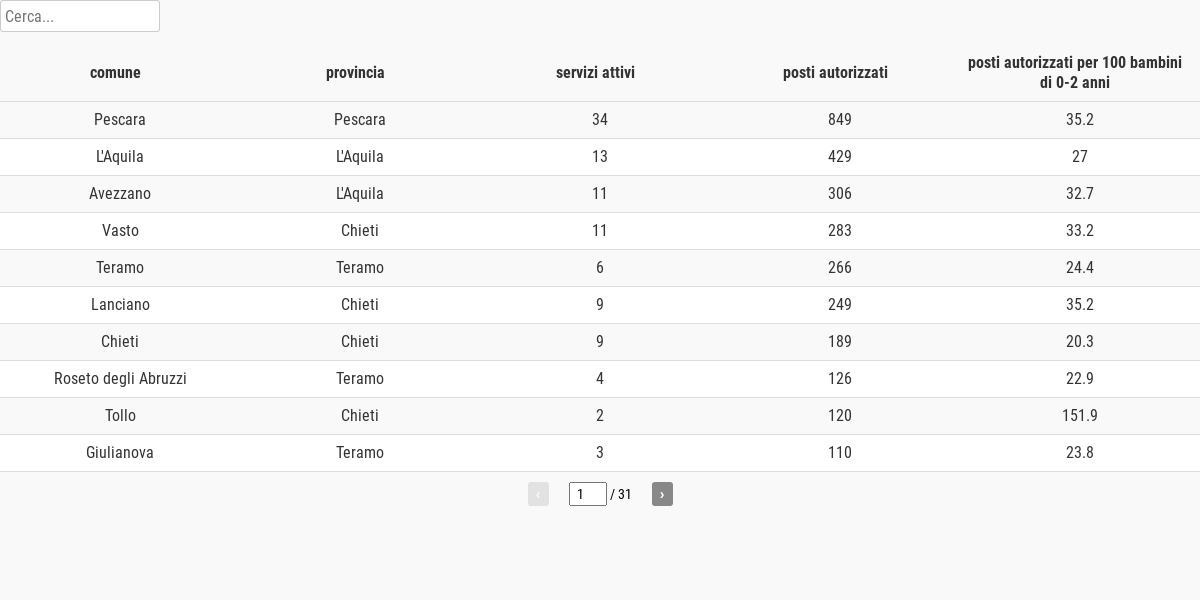Image resolution: width=1200 pixels, height=600 pixels.
Task: Click the Giulianova comune cell
Action: tap(120, 453)
